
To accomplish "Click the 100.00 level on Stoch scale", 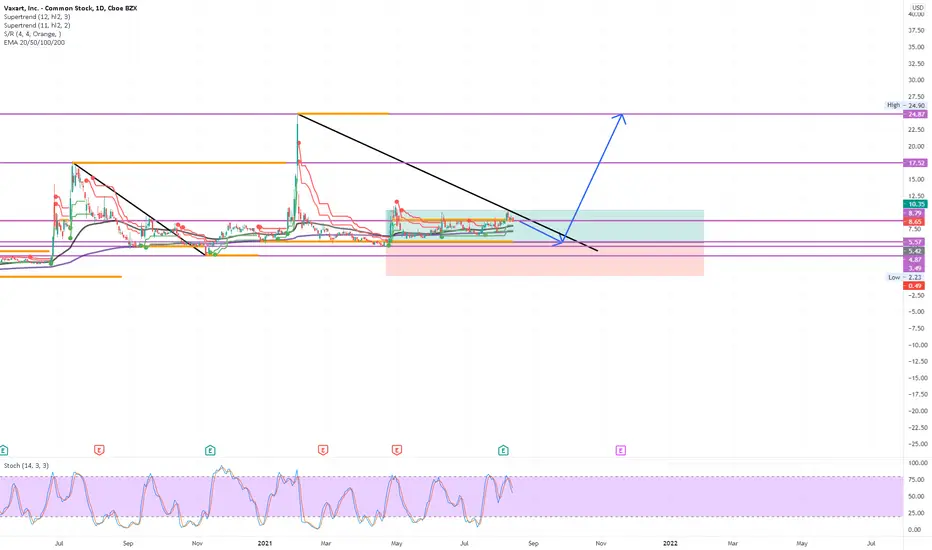I will click(917, 463).
